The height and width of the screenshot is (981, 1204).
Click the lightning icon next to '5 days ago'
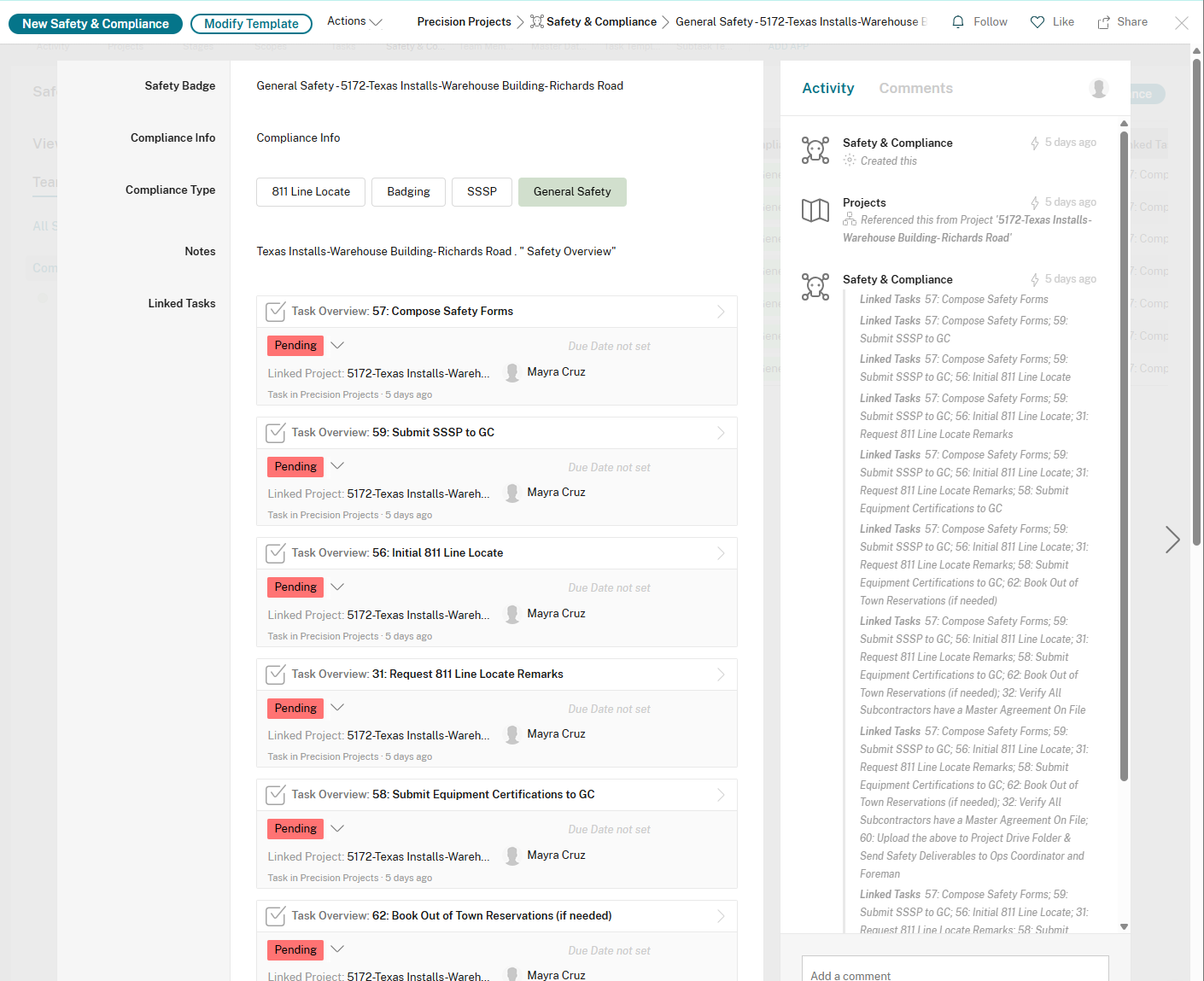pyautogui.click(x=1036, y=142)
